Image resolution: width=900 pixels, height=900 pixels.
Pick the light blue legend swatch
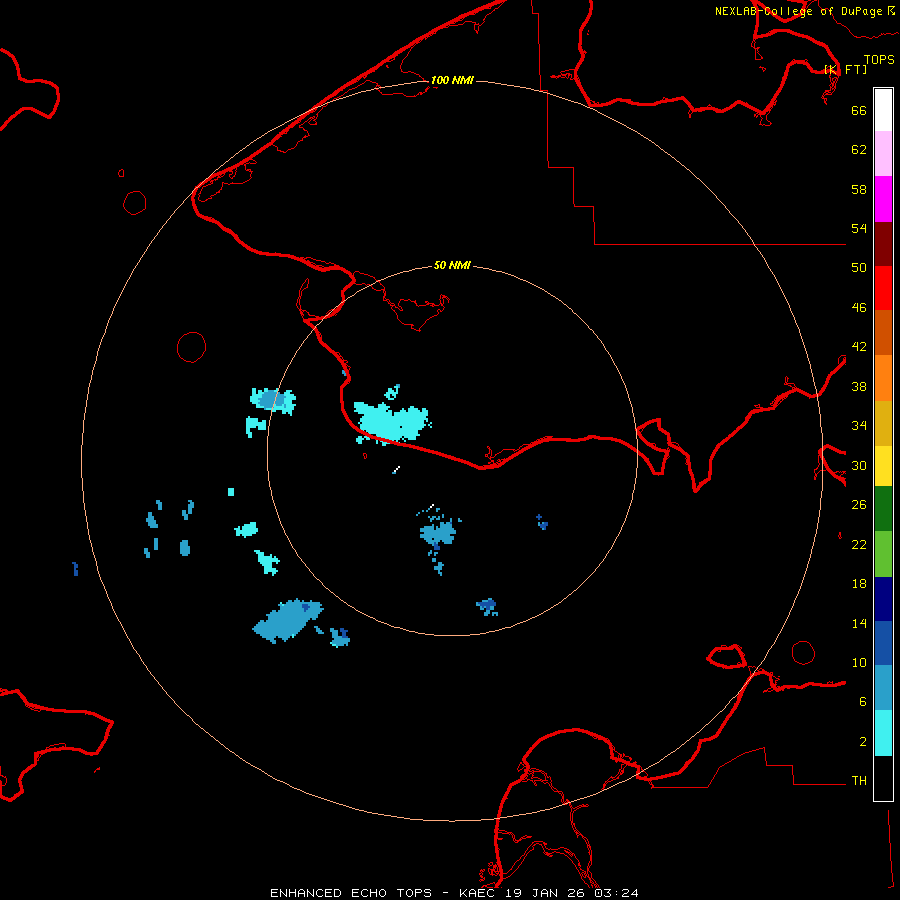point(883,688)
